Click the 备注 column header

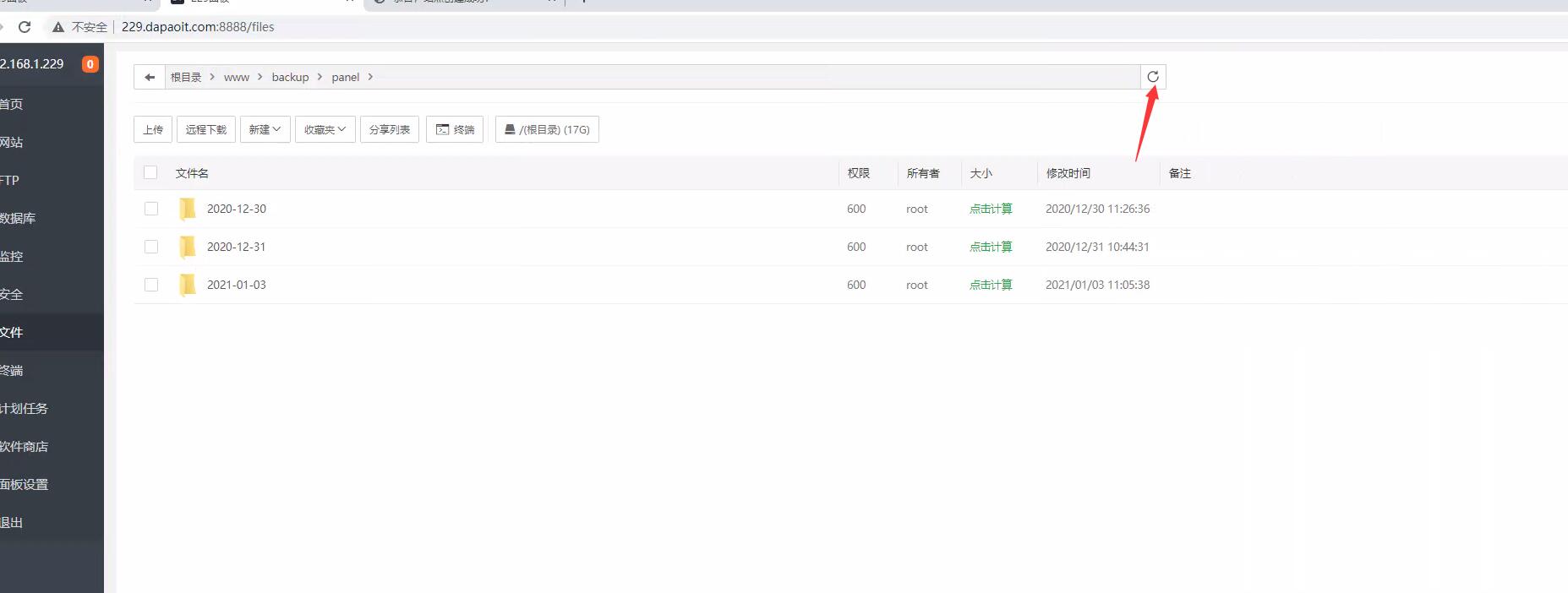(x=1180, y=172)
